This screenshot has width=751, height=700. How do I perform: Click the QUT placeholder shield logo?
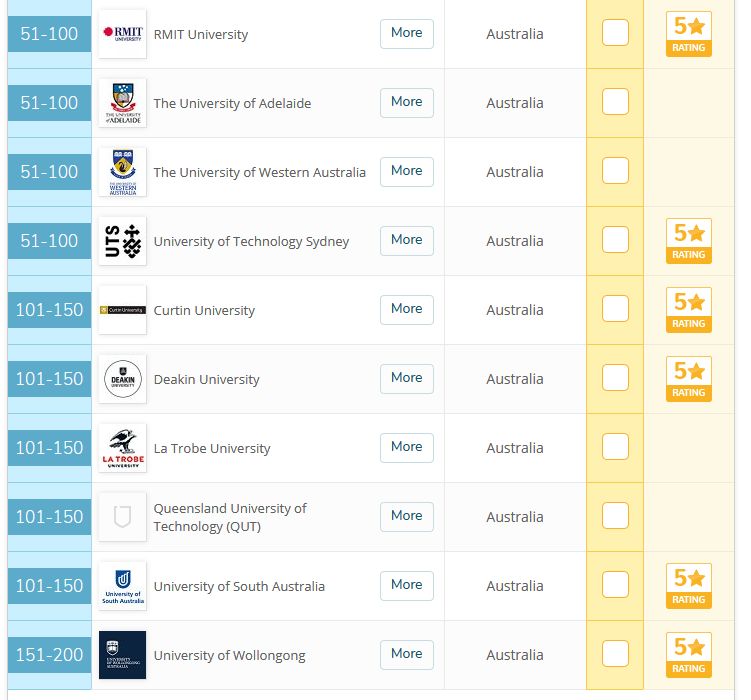122,517
